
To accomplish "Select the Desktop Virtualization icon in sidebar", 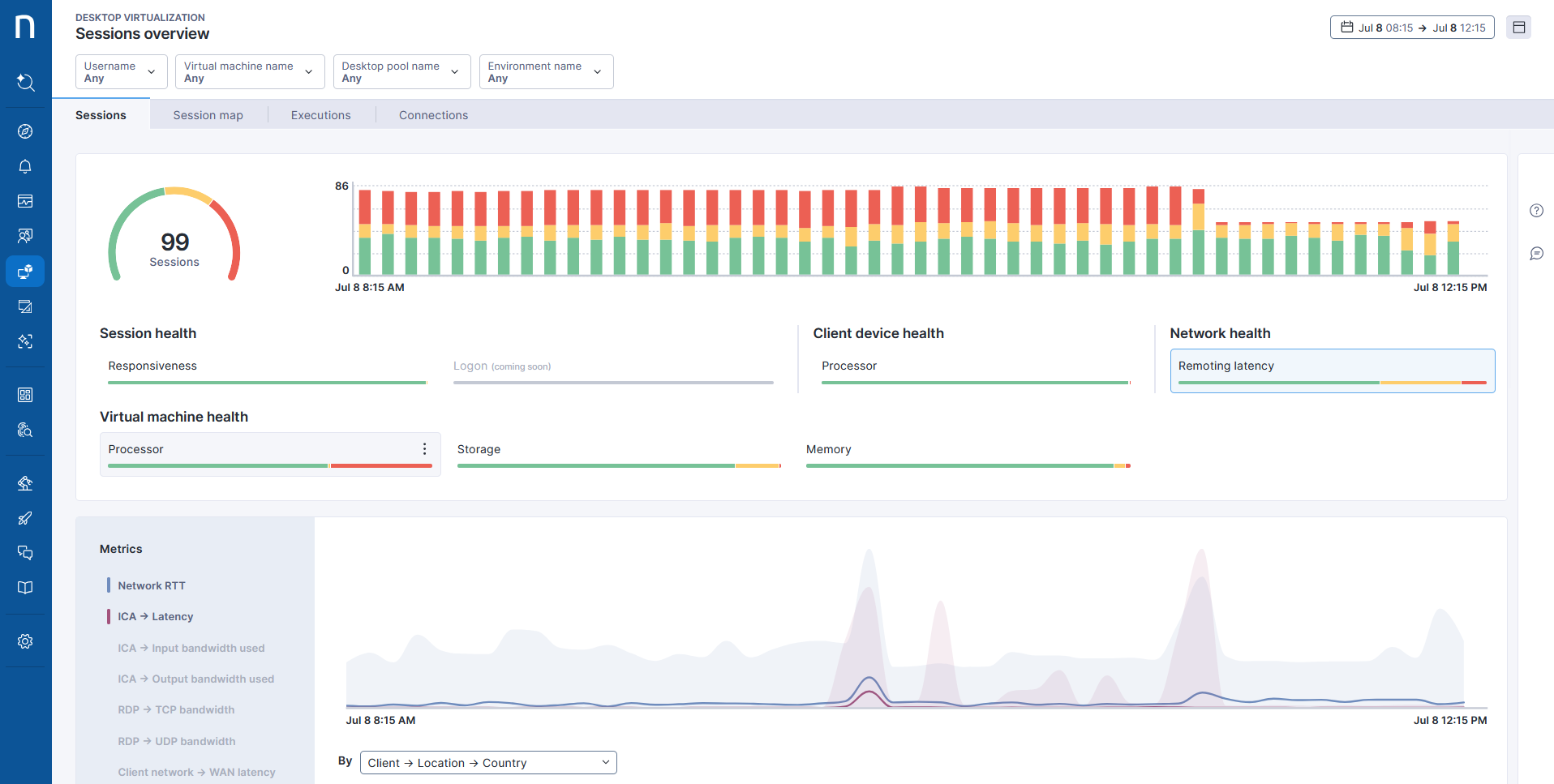I will tap(25, 272).
